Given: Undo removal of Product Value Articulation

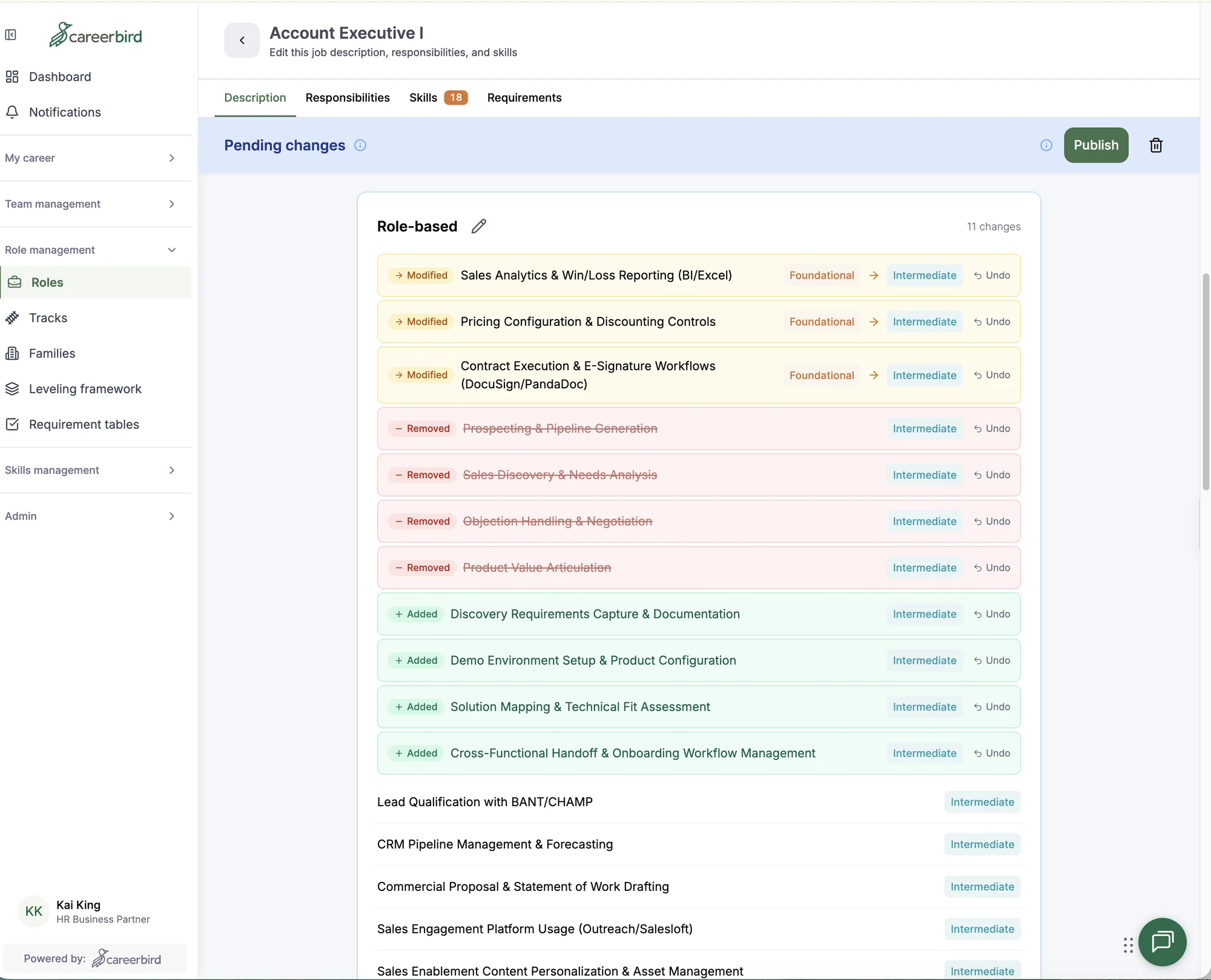Looking at the screenshot, I should tap(992, 568).
